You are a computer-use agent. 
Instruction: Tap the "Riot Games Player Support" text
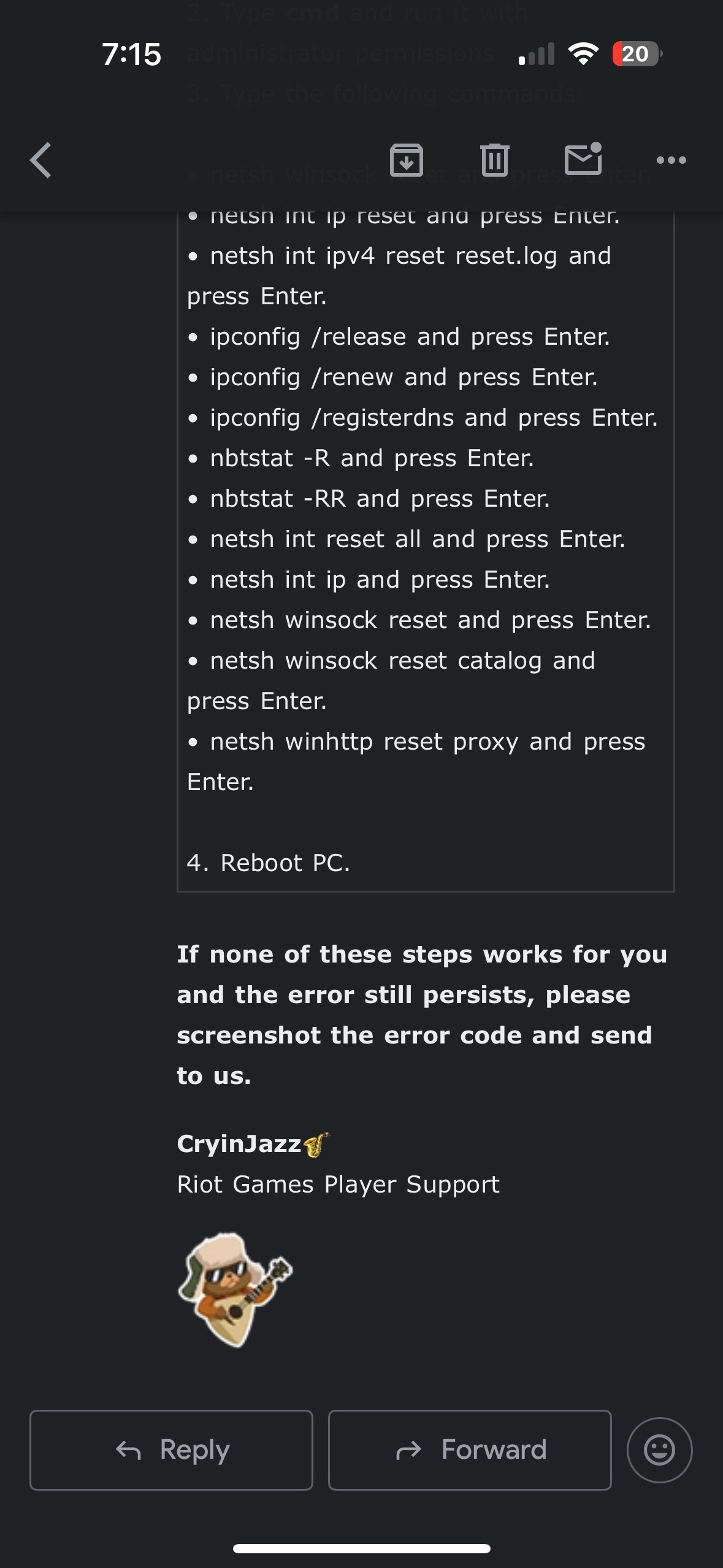point(338,1185)
